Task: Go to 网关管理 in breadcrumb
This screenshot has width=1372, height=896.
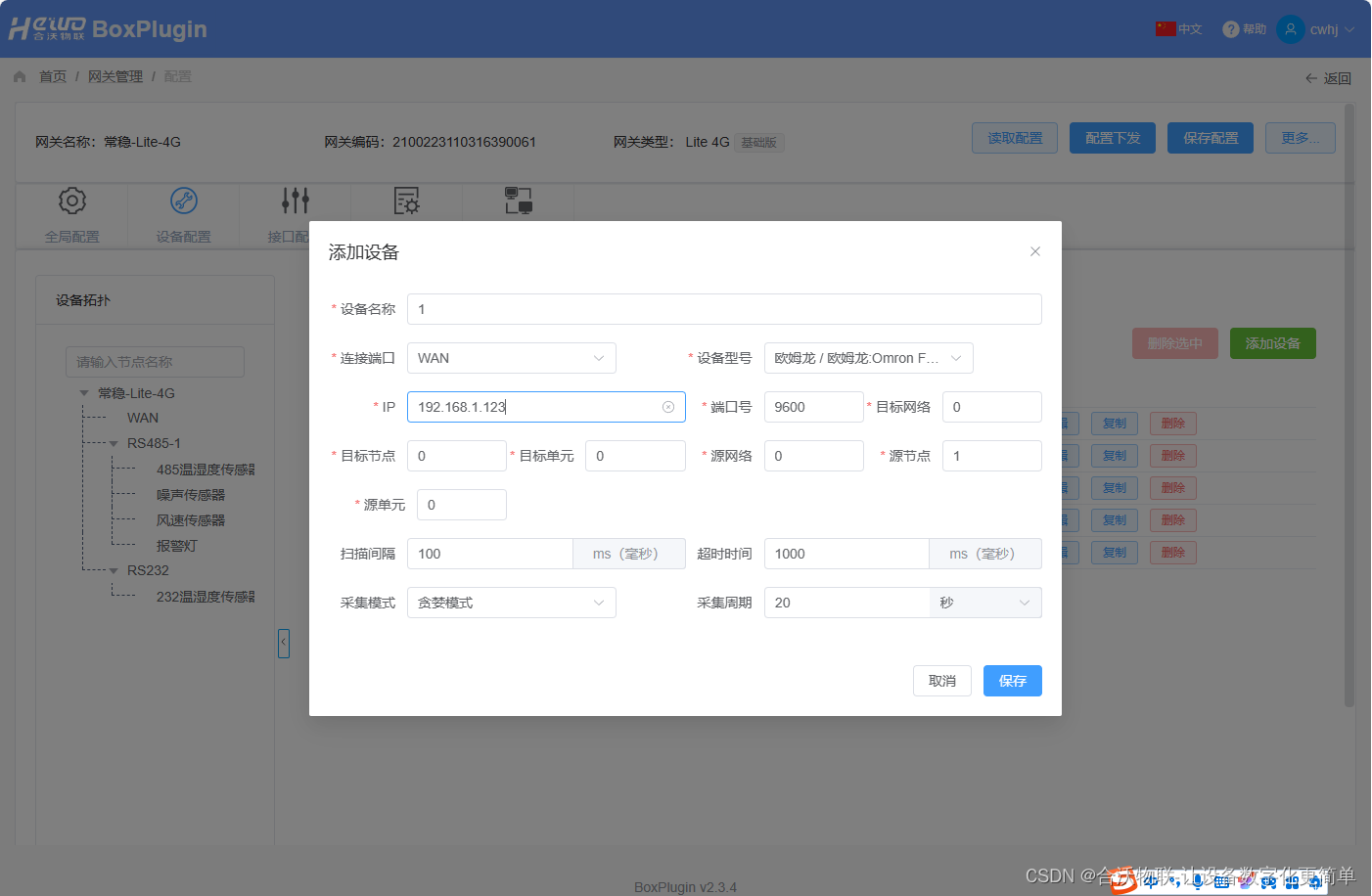Action: [x=115, y=76]
